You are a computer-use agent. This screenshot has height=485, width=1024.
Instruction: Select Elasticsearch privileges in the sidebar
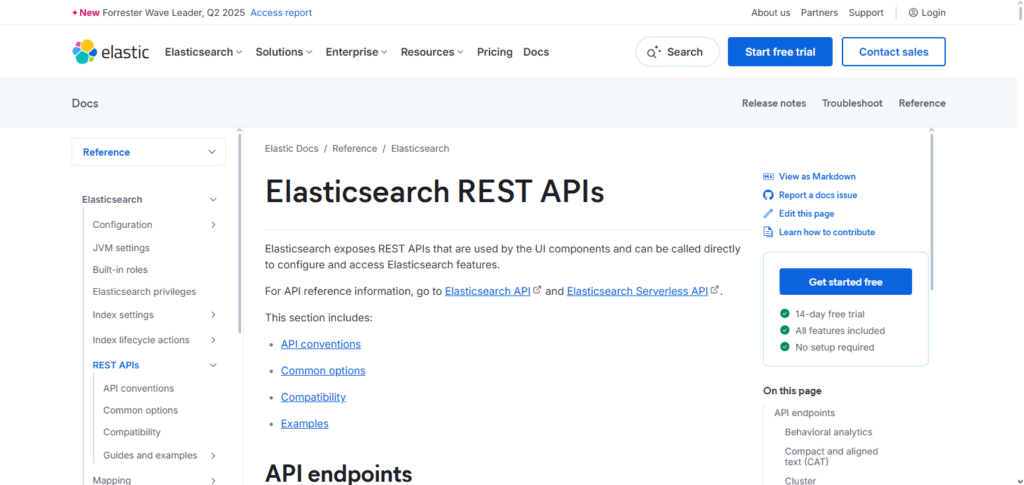[144, 292]
